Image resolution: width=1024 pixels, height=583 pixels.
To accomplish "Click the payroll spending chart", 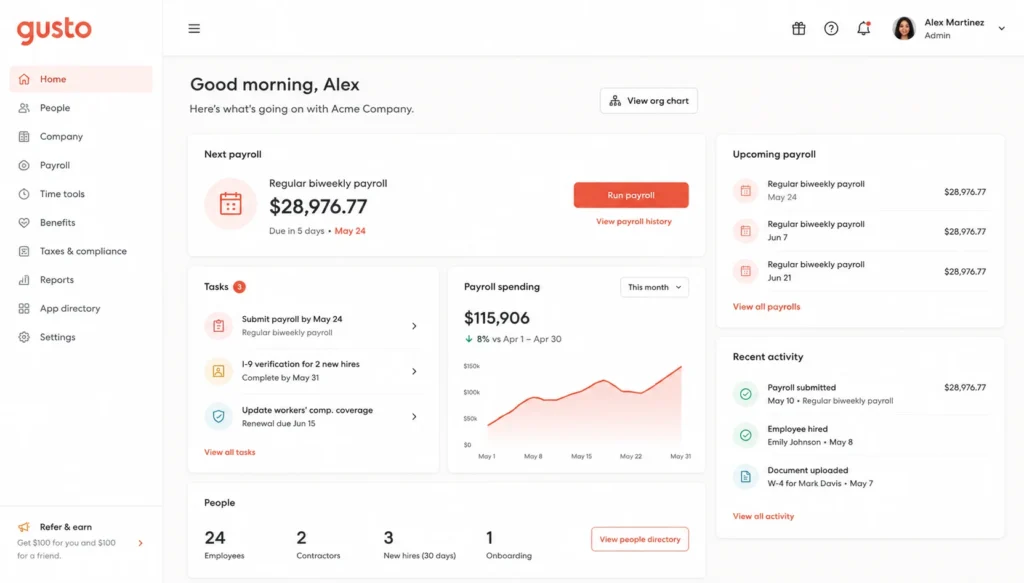I will pyautogui.click(x=577, y=411).
